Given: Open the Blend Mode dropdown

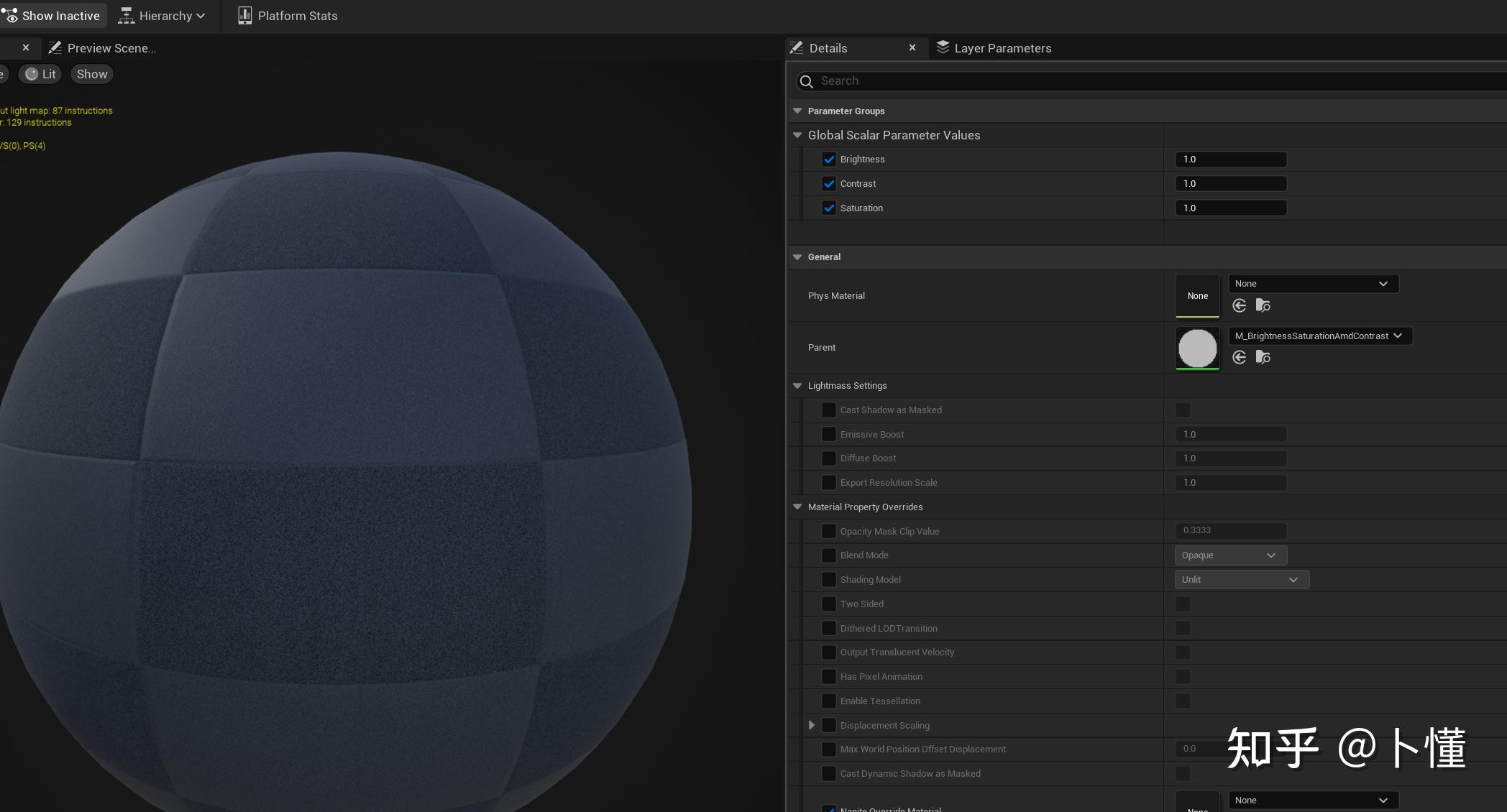Looking at the screenshot, I should tap(1229, 555).
